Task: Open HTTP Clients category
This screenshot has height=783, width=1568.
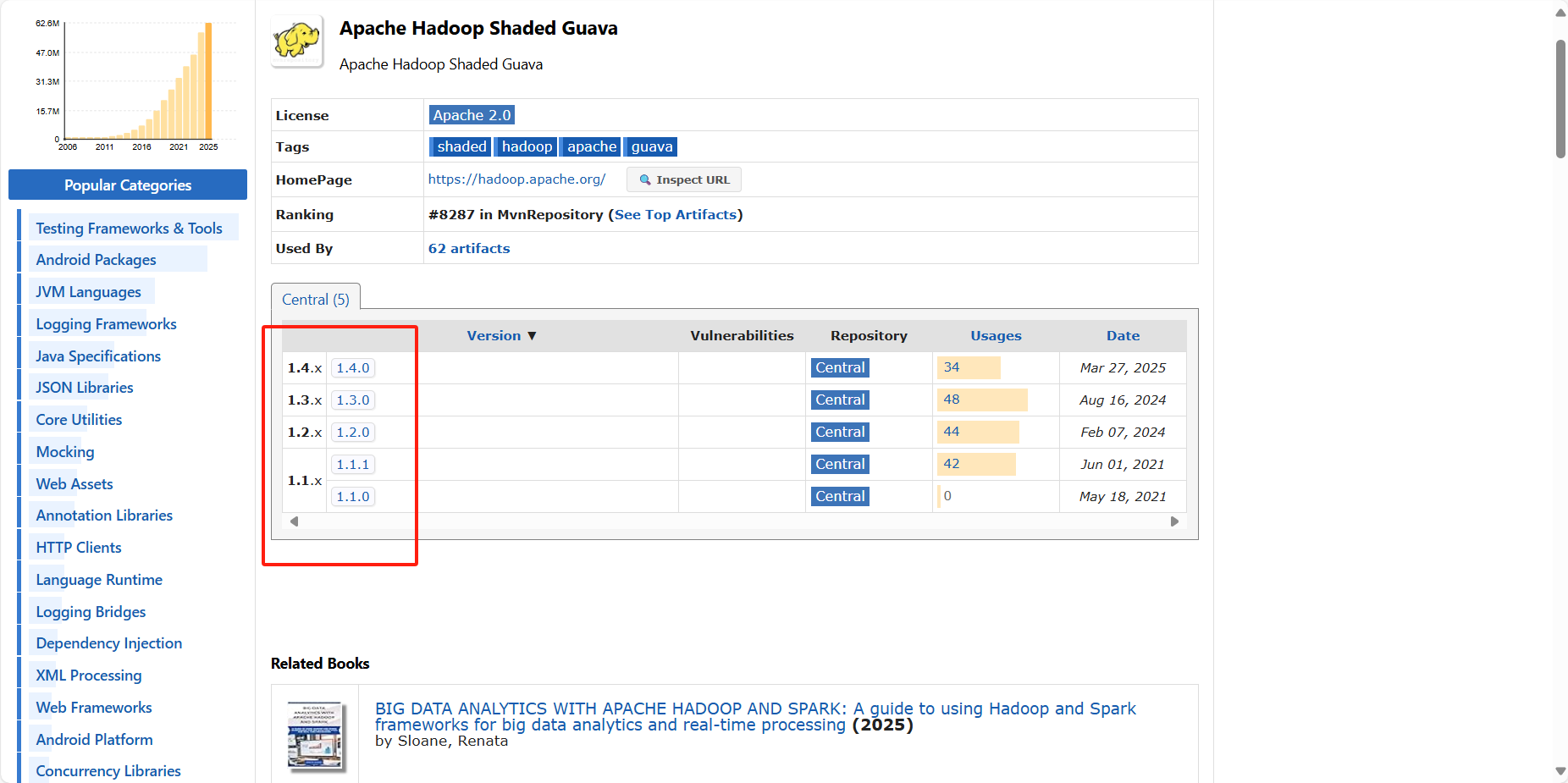Action: pyautogui.click(x=79, y=548)
